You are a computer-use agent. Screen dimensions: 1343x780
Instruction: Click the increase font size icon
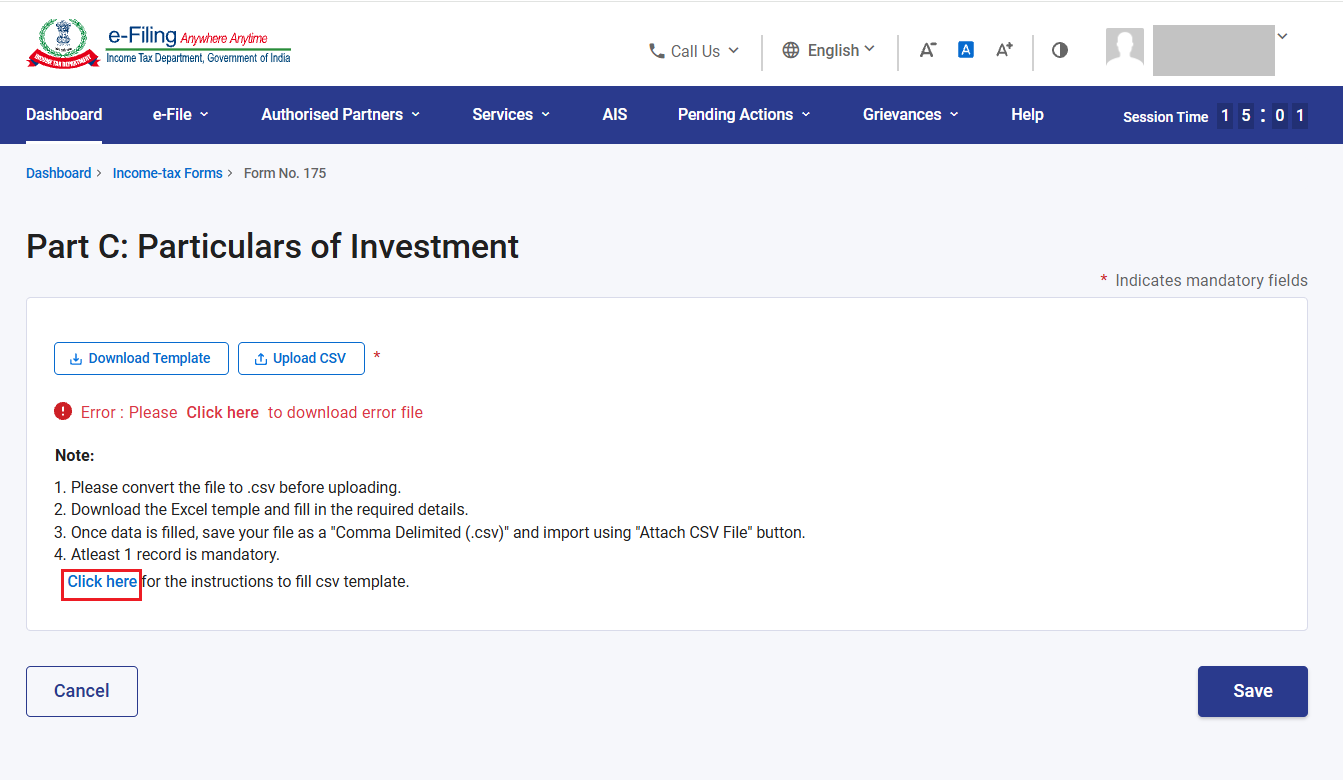1004,50
